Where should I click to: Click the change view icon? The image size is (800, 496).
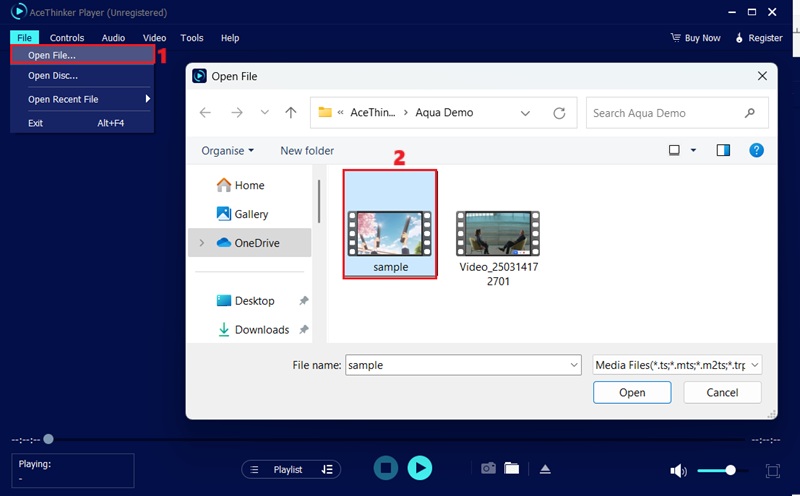click(674, 150)
